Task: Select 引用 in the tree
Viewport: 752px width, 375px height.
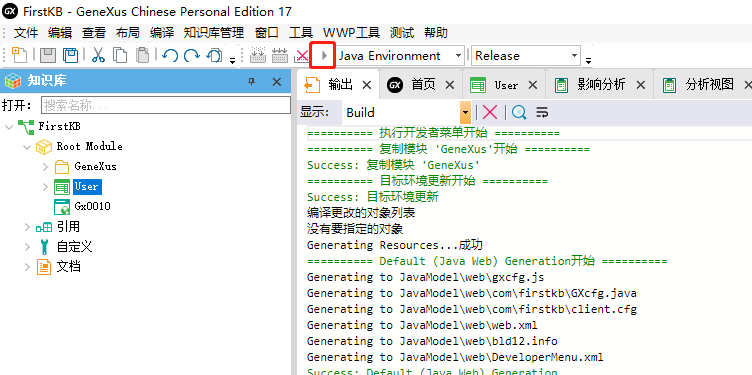Action: (x=68, y=227)
